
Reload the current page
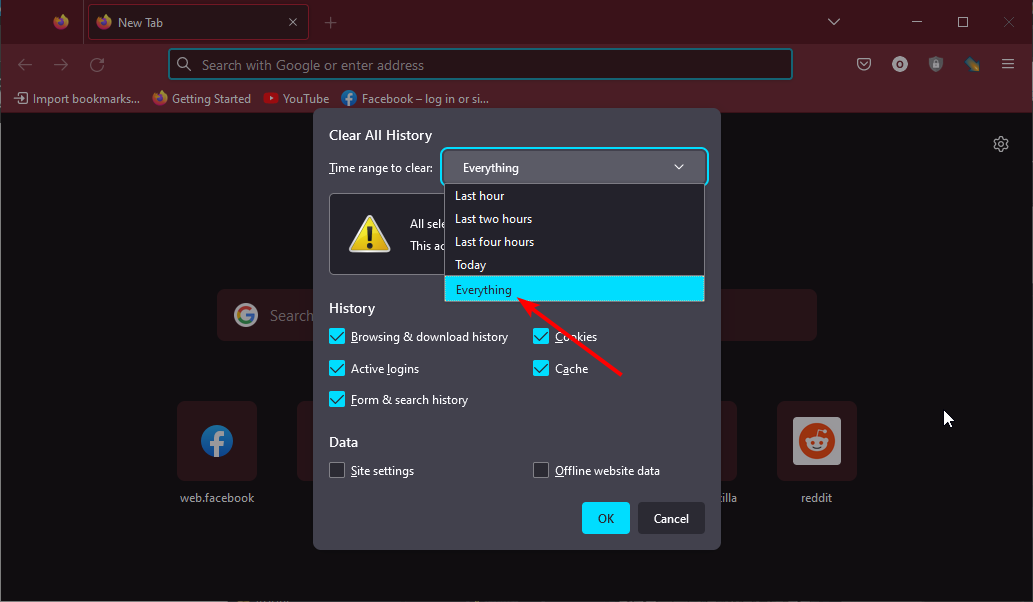coord(97,65)
